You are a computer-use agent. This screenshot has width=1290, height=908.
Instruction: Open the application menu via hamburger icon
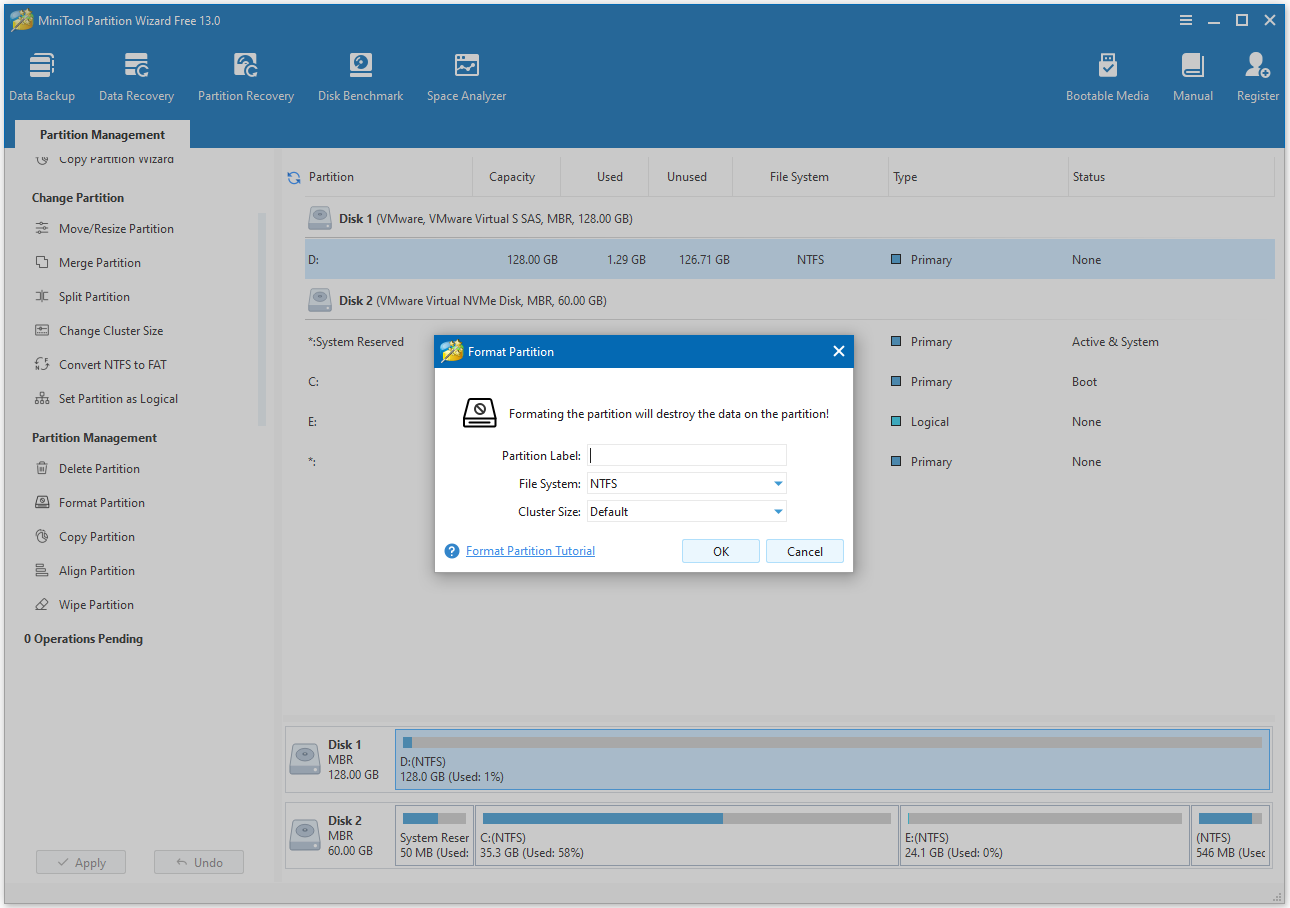[x=1186, y=19]
